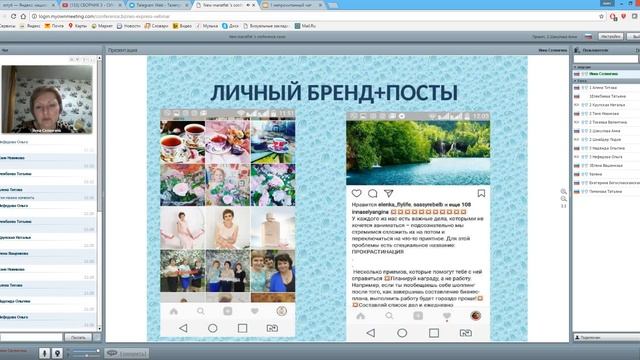This screenshot has width=640, height=360.
Task: Tap Instagram home icon on right phone
Action: click(x=360, y=316)
